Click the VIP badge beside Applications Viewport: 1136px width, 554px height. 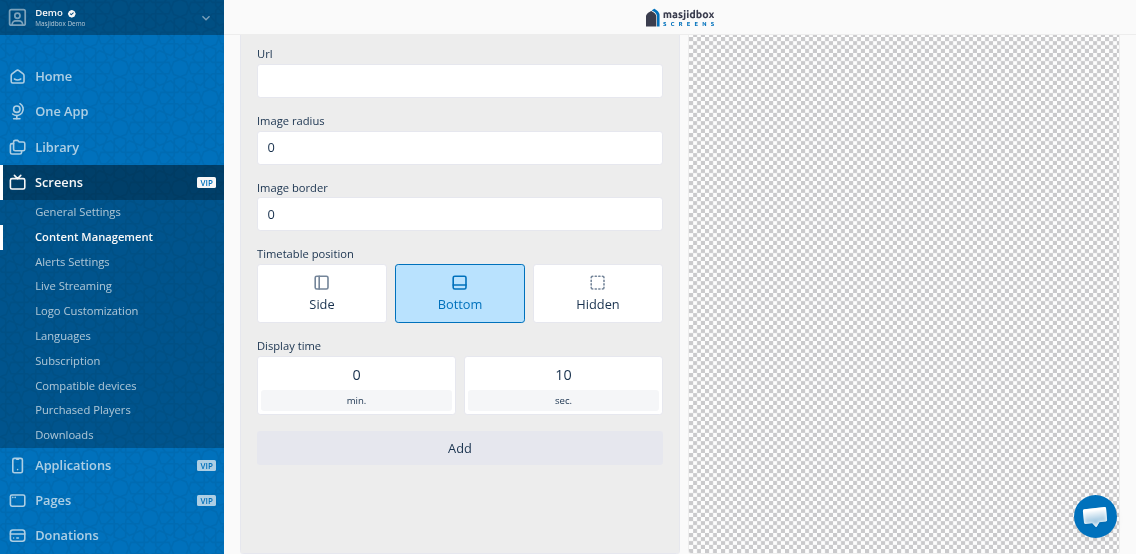(206, 466)
